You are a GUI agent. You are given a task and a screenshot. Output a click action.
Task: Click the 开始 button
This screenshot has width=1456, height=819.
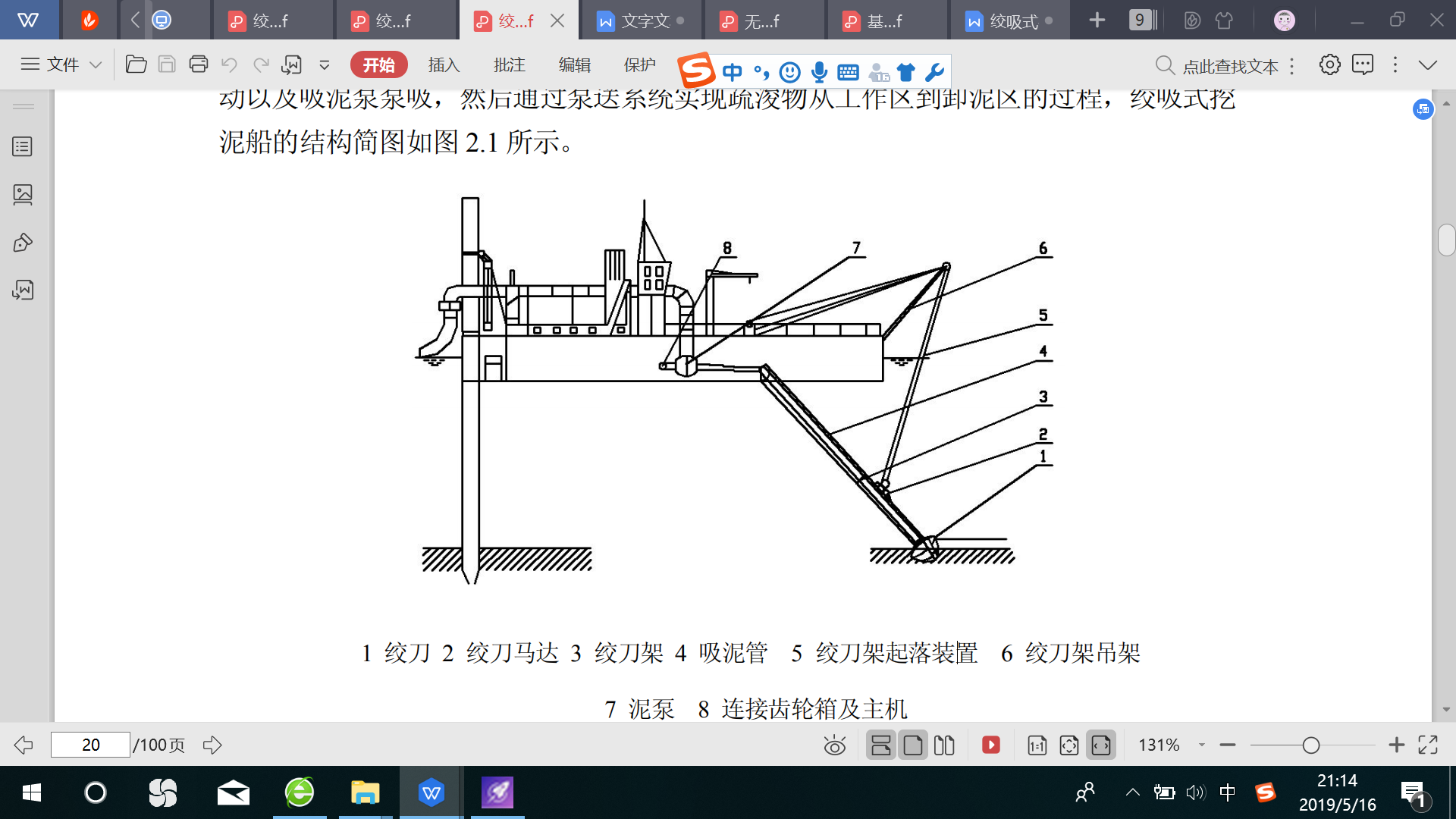pyautogui.click(x=378, y=64)
